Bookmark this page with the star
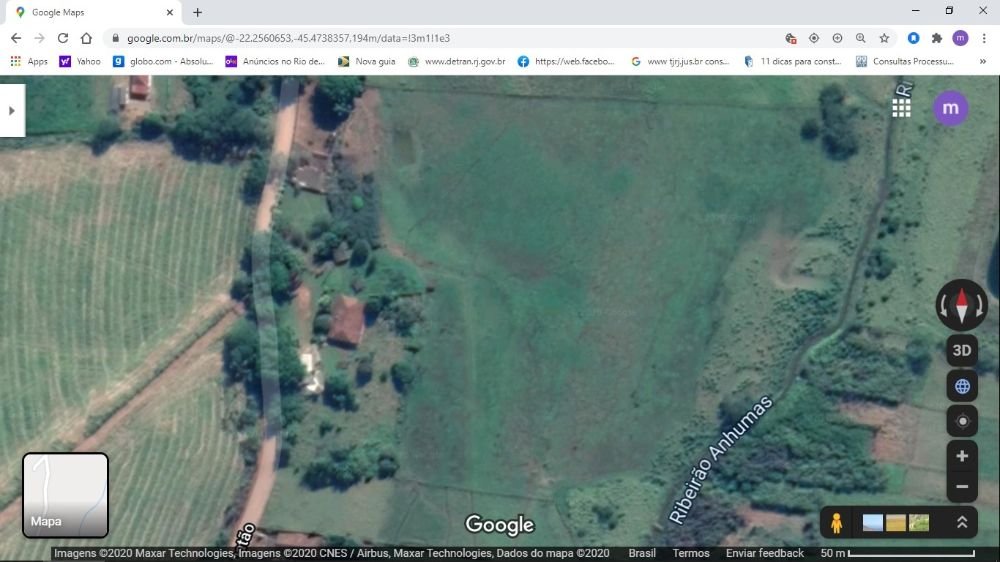Screen dimensions: 1000x562 pyautogui.click(x=884, y=38)
